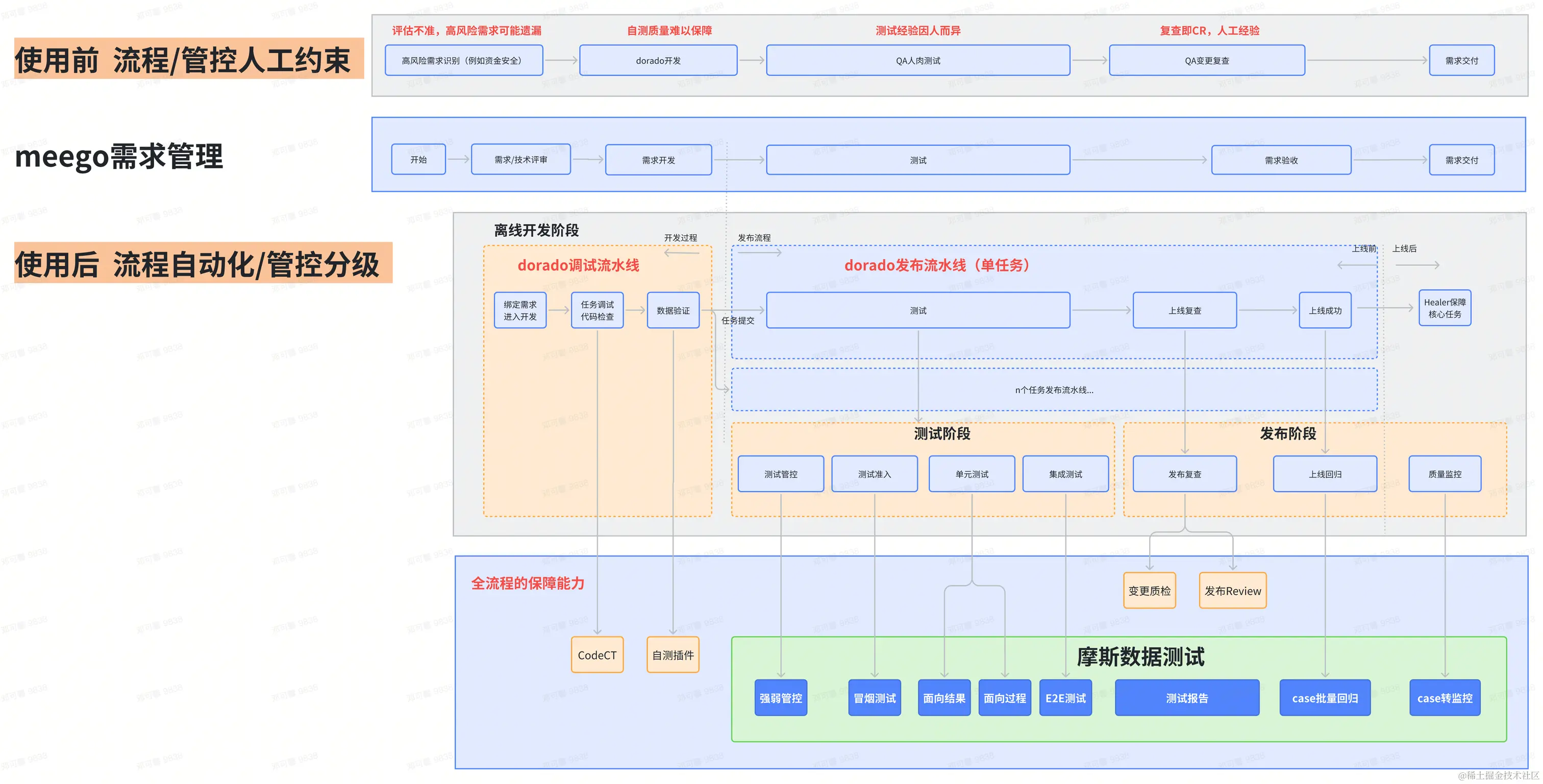Select the case转监控 block
1543x784 pixels.
1444,698
